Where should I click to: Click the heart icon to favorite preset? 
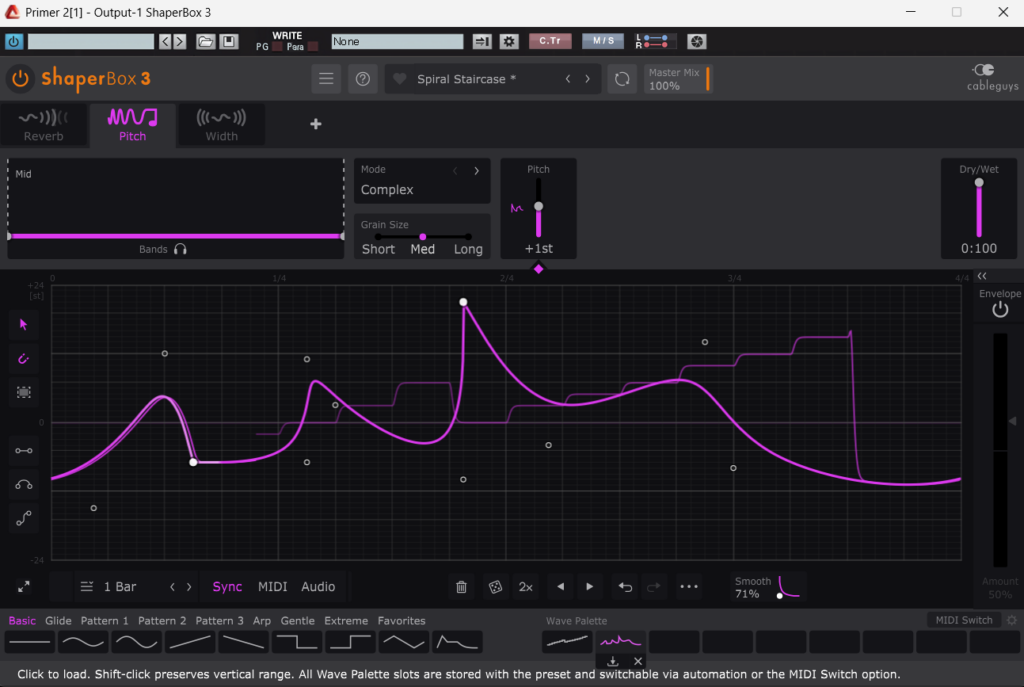click(400, 79)
